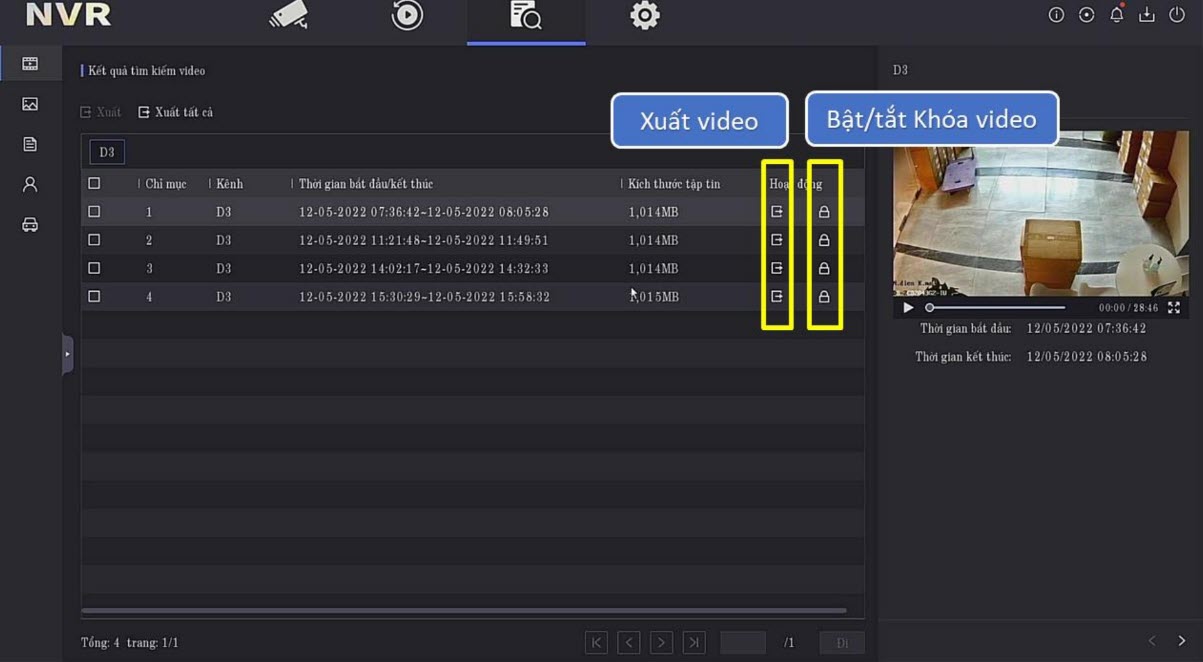The image size is (1203, 662).
Task: Select checkbox for video index 2
Action: [x=94, y=240]
